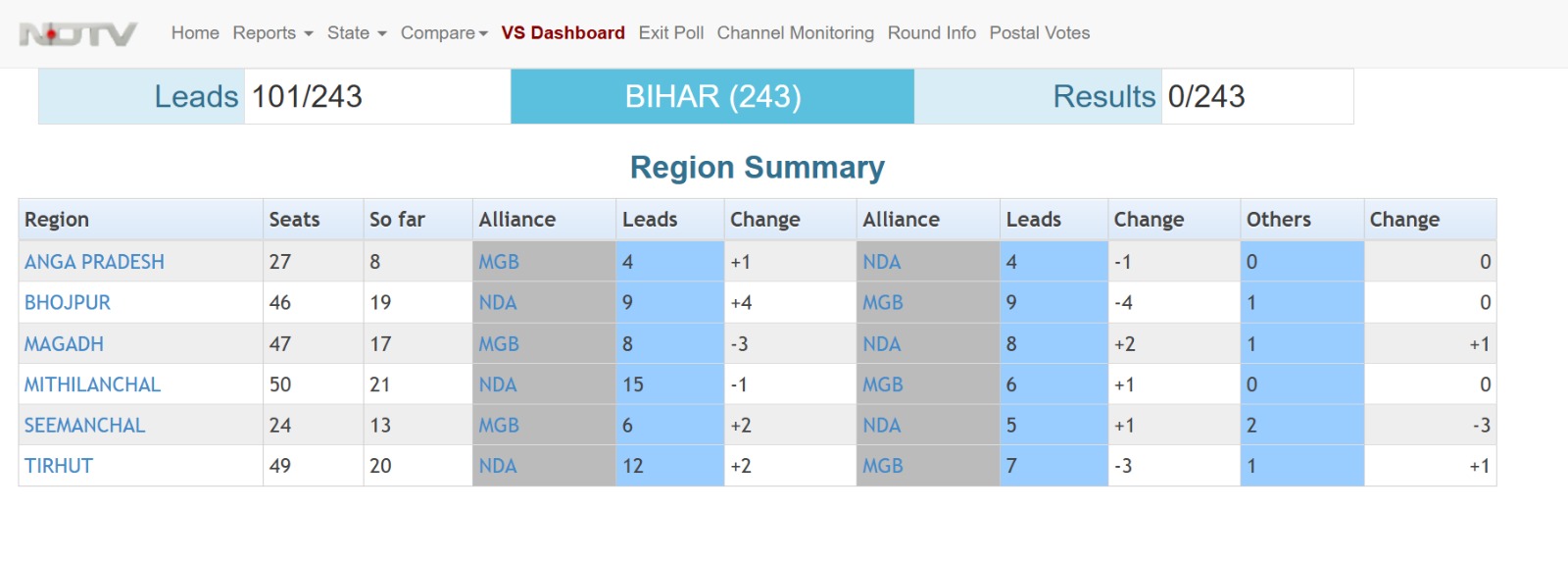Screen dimensions: 1568x561
Task: Click the Seats column header
Action: pyautogui.click(x=294, y=220)
